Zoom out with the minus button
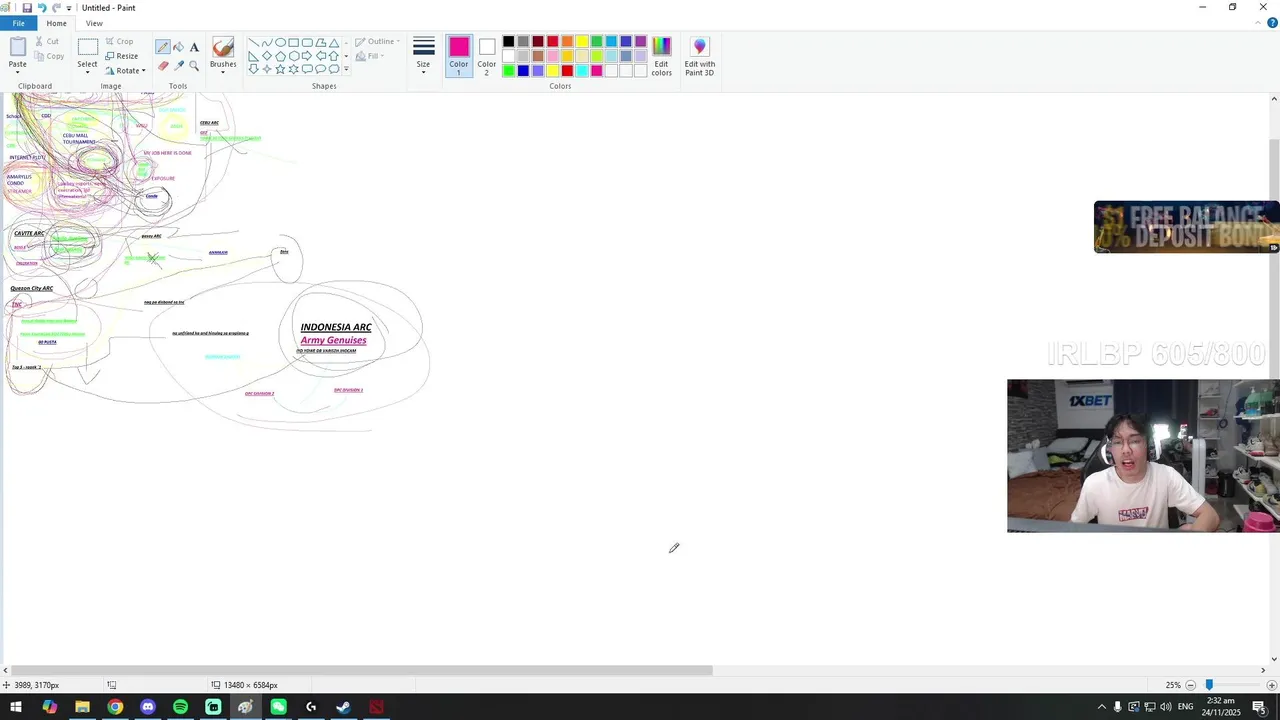The image size is (1280, 720). pos(1190,685)
